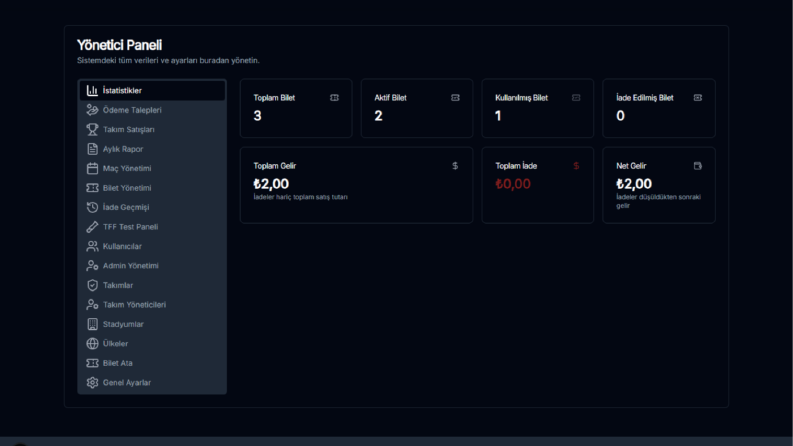Open the Admin Yönetimi tab
Viewport: 793px width, 446px height.
pyautogui.click(x=152, y=265)
